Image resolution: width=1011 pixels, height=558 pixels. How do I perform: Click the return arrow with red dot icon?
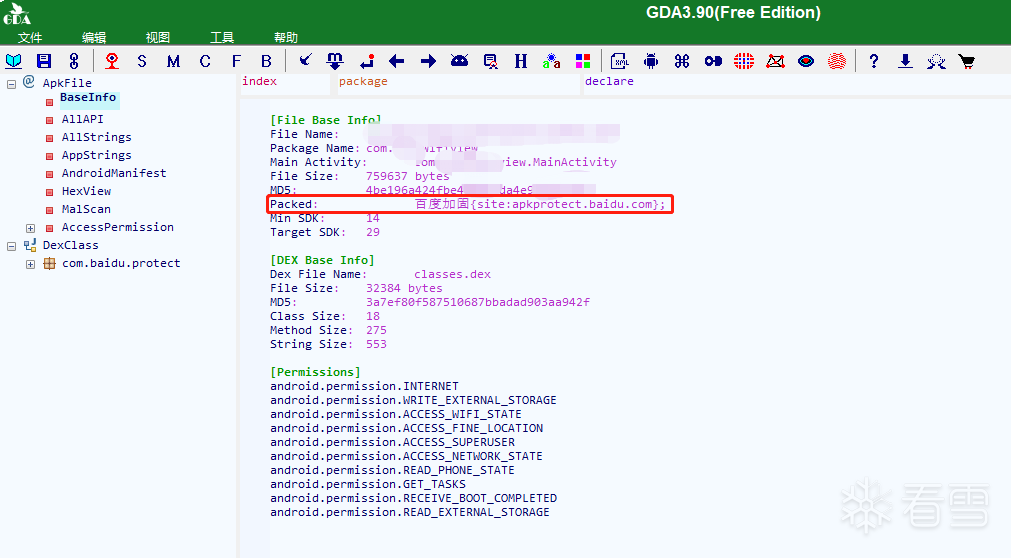coord(367,61)
